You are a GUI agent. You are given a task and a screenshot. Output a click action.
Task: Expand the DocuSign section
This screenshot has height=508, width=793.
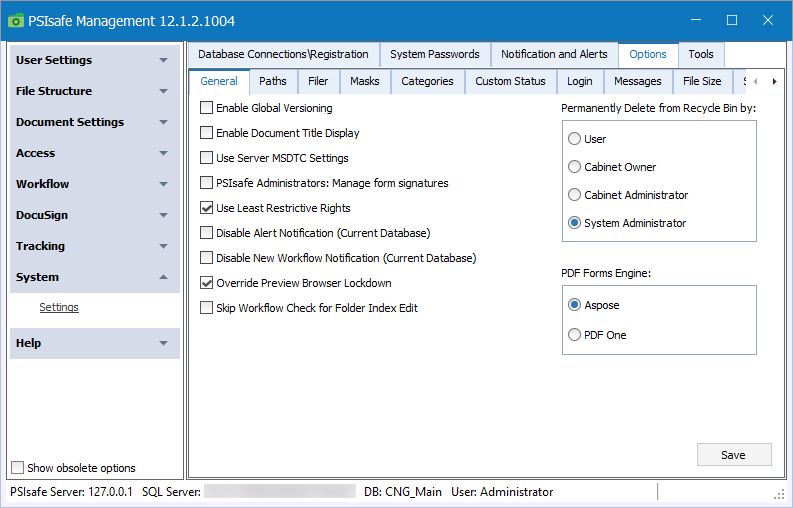point(95,215)
